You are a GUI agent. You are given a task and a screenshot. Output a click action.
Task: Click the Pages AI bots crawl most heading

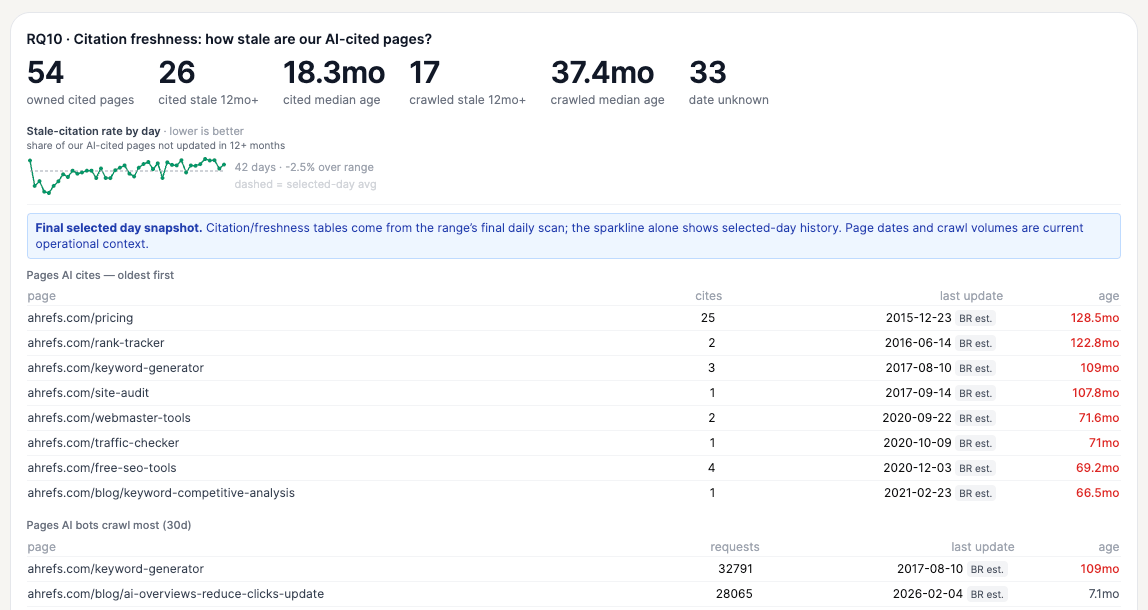(108, 525)
